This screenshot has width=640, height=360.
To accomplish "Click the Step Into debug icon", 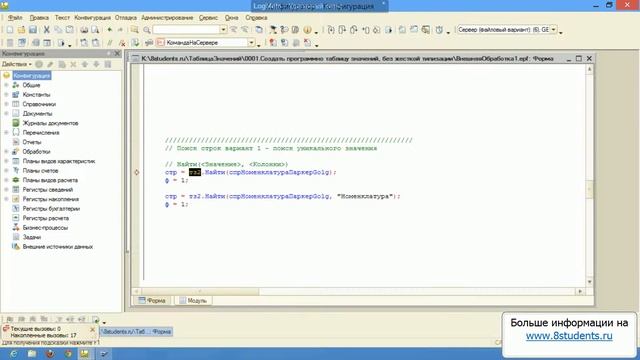I will (331, 30).
